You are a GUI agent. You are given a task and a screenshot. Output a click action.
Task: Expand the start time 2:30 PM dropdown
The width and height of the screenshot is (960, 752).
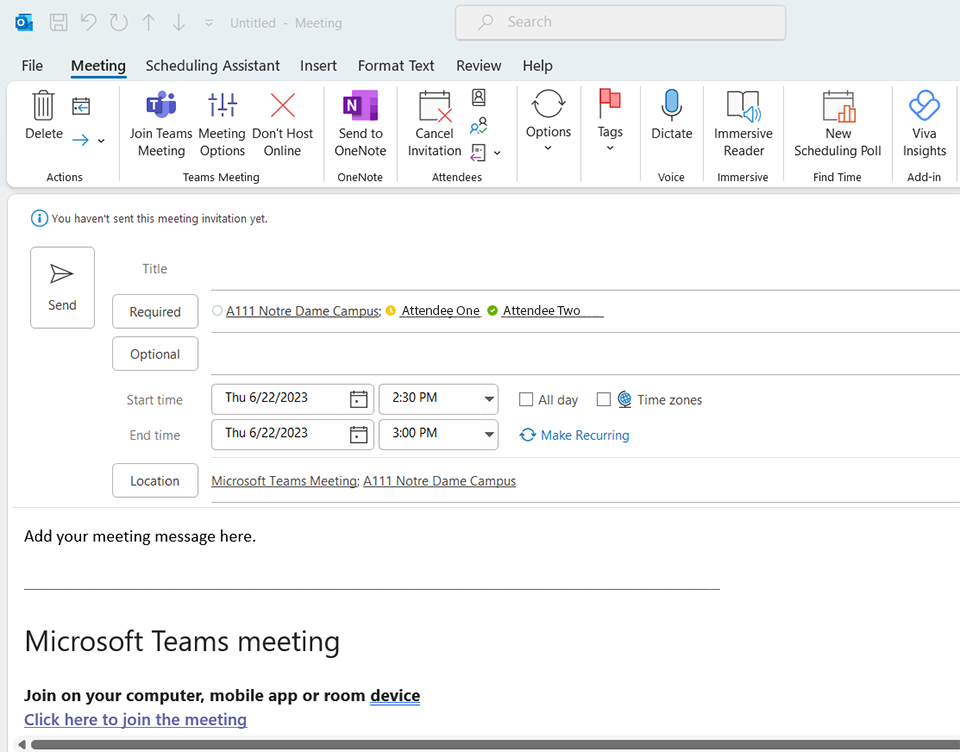click(489, 399)
